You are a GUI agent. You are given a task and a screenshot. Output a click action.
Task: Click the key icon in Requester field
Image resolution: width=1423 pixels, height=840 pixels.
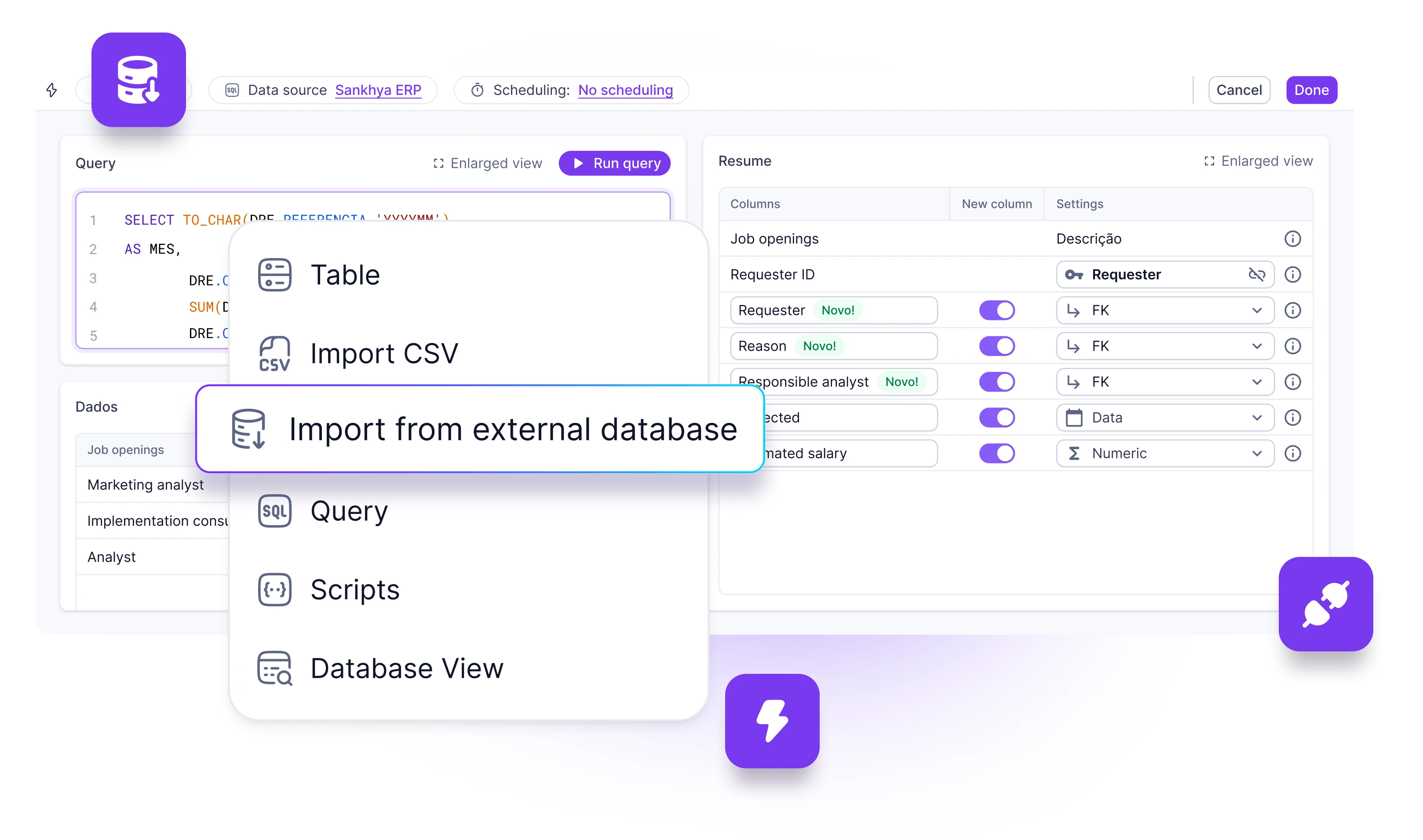(x=1073, y=275)
